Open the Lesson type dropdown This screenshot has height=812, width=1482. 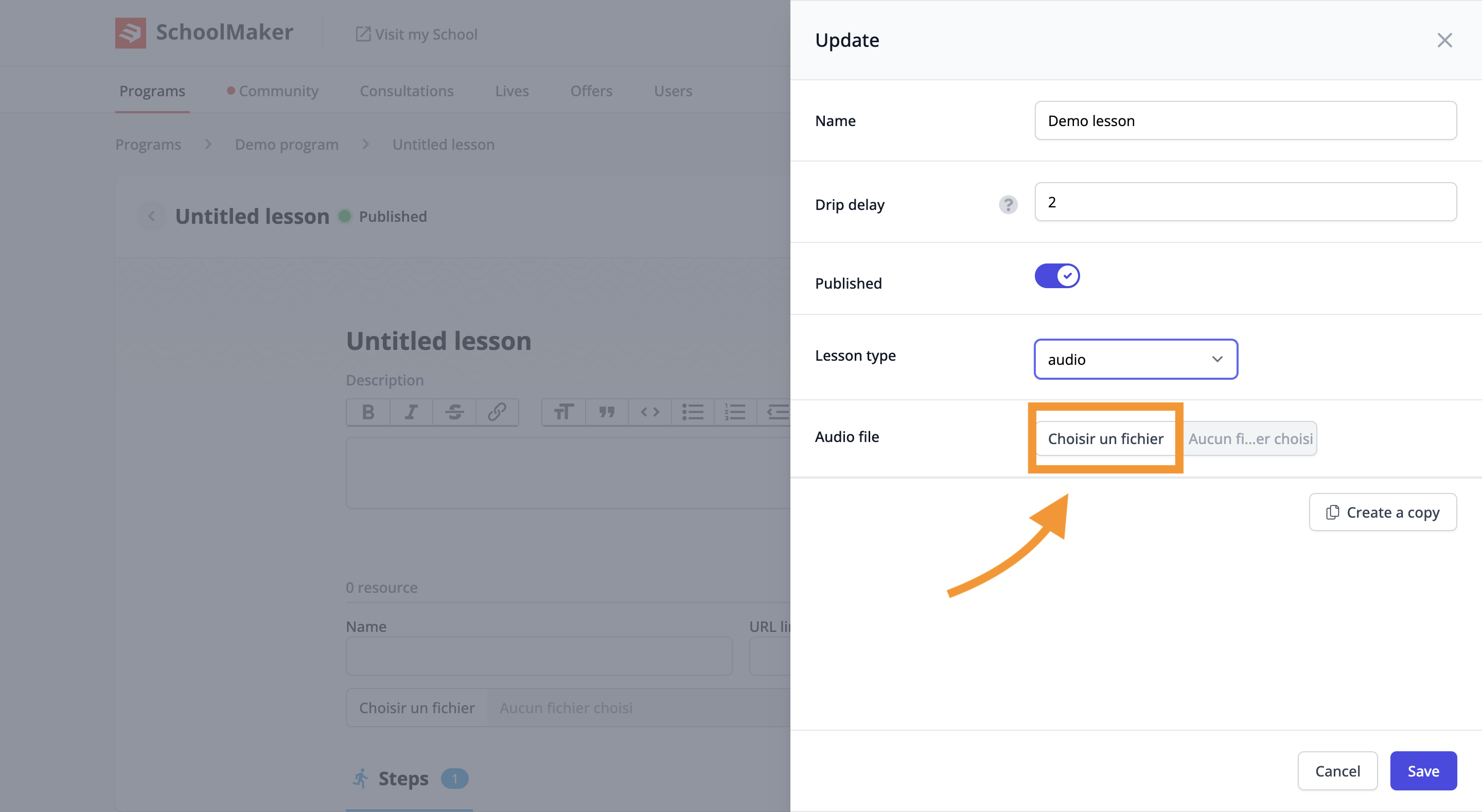pos(1136,359)
